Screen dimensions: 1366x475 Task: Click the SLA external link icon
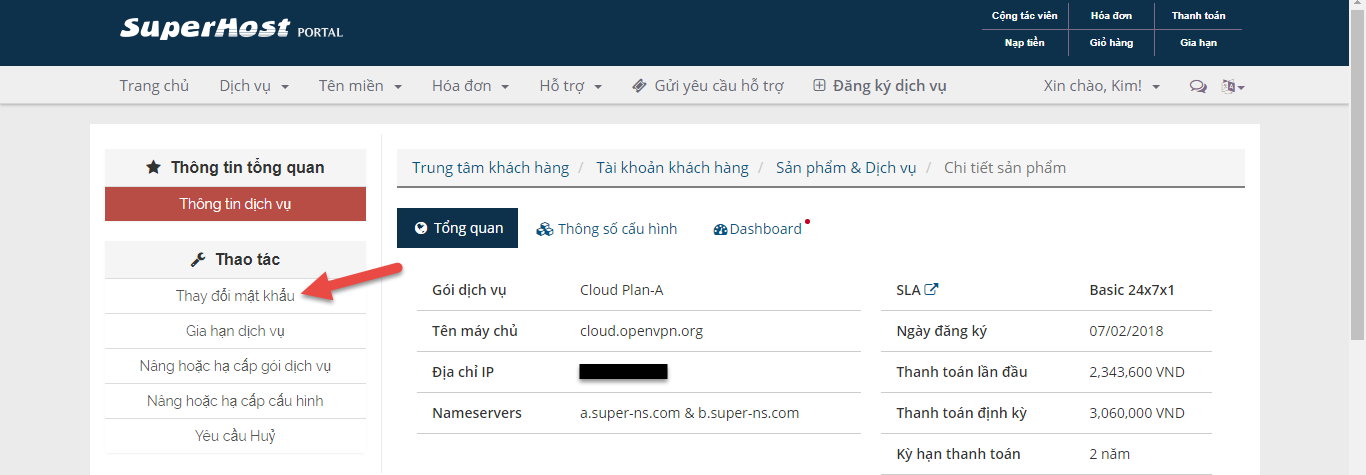[931, 290]
